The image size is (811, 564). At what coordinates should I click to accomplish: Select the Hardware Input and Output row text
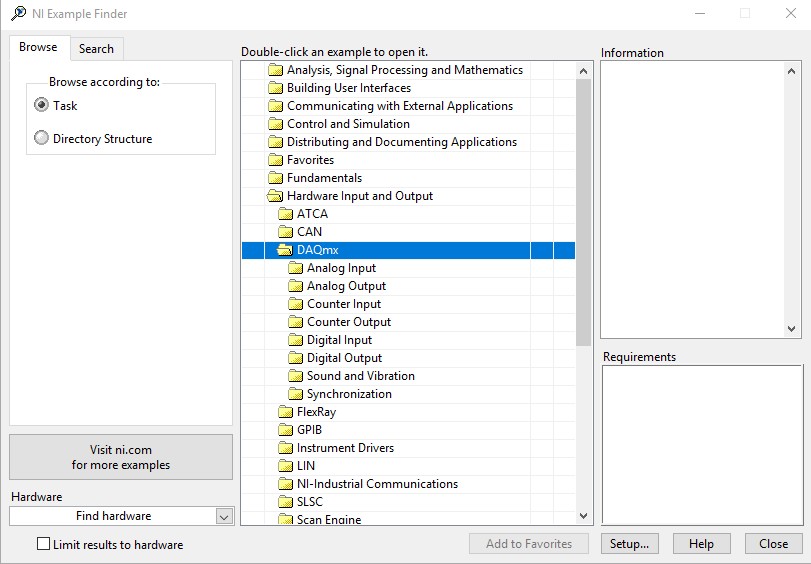tap(360, 196)
